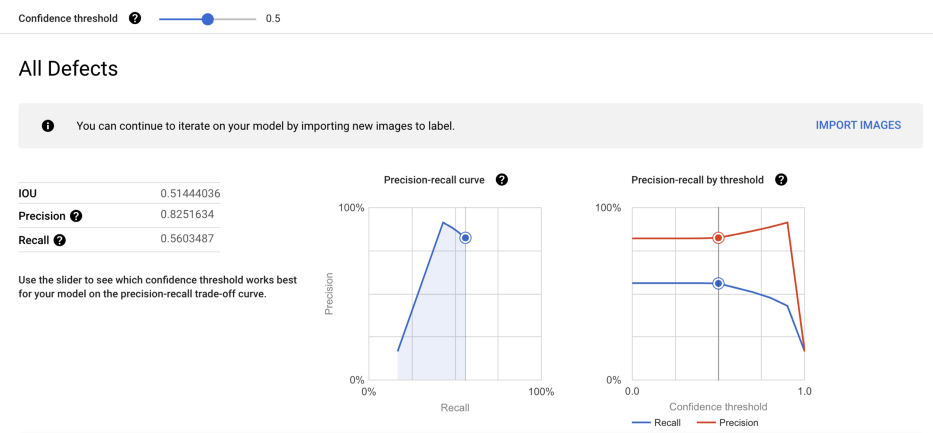
Task: Click the Confidence threshold help icon
Action: coord(135,18)
